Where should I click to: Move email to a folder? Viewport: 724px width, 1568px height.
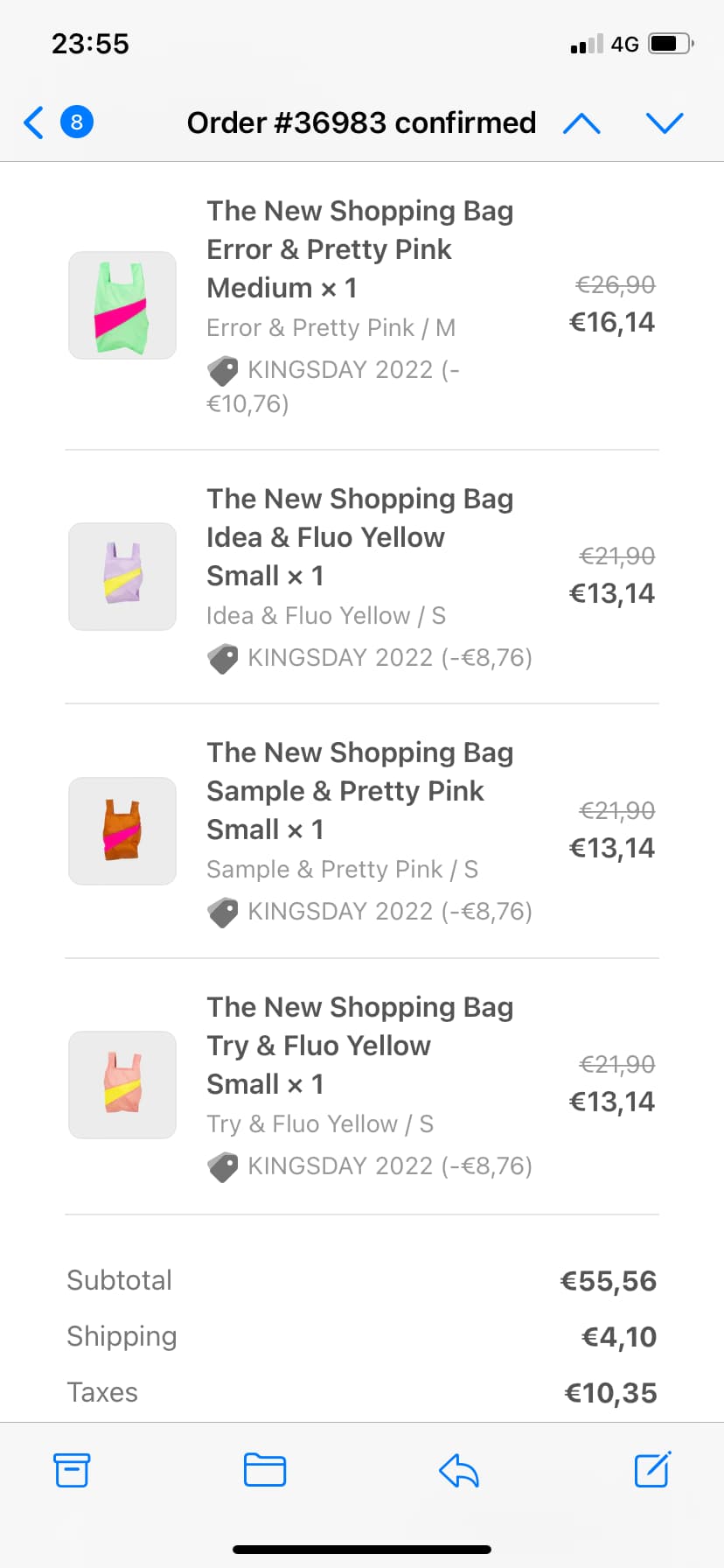(265, 1470)
